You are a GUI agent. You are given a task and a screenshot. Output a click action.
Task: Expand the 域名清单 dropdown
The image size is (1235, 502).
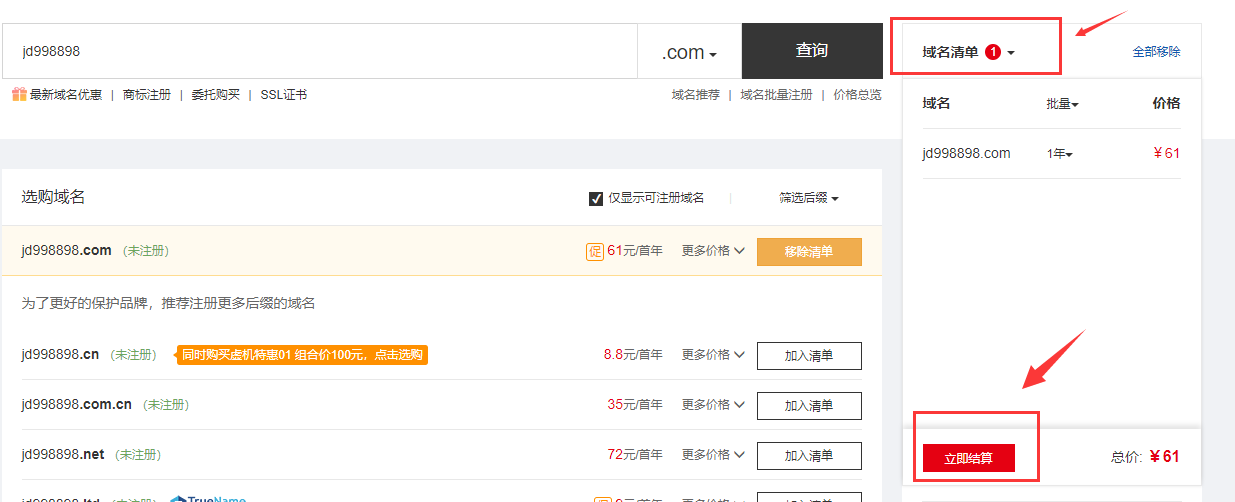tap(968, 52)
